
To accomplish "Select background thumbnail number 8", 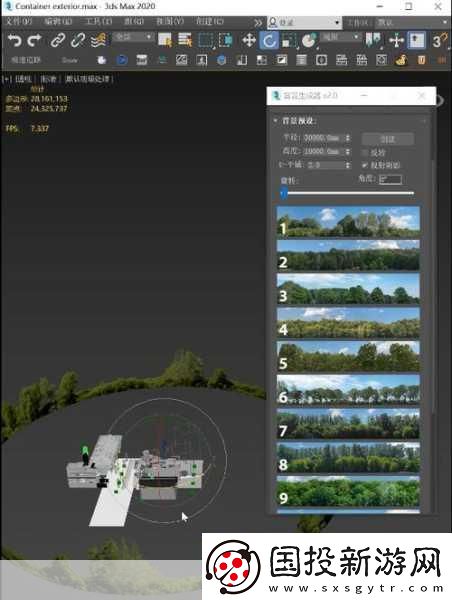I will (x=348, y=457).
